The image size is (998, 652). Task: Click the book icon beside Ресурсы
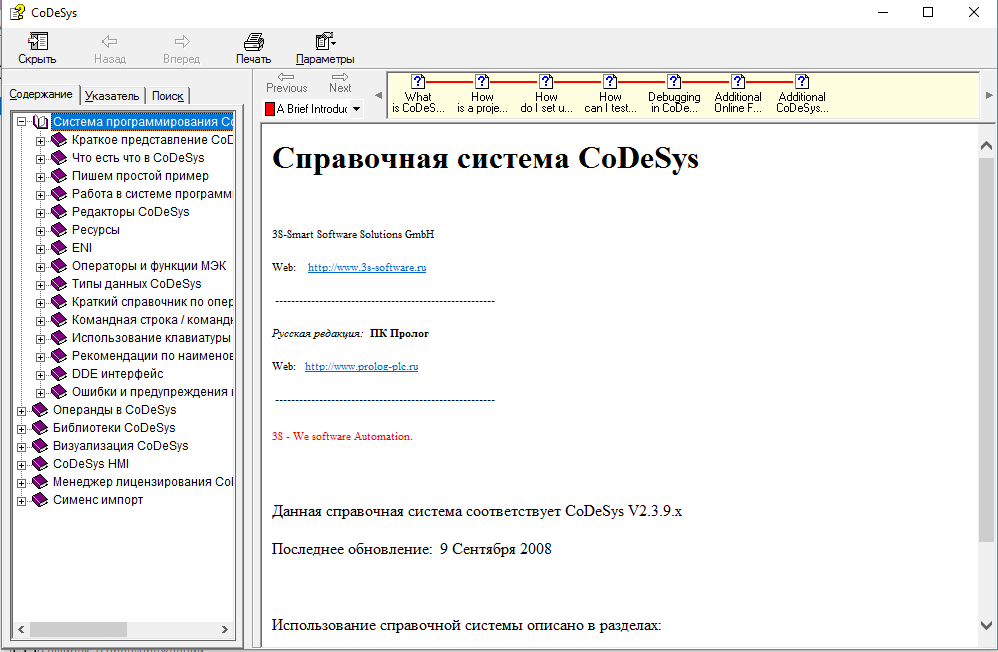coord(59,230)
